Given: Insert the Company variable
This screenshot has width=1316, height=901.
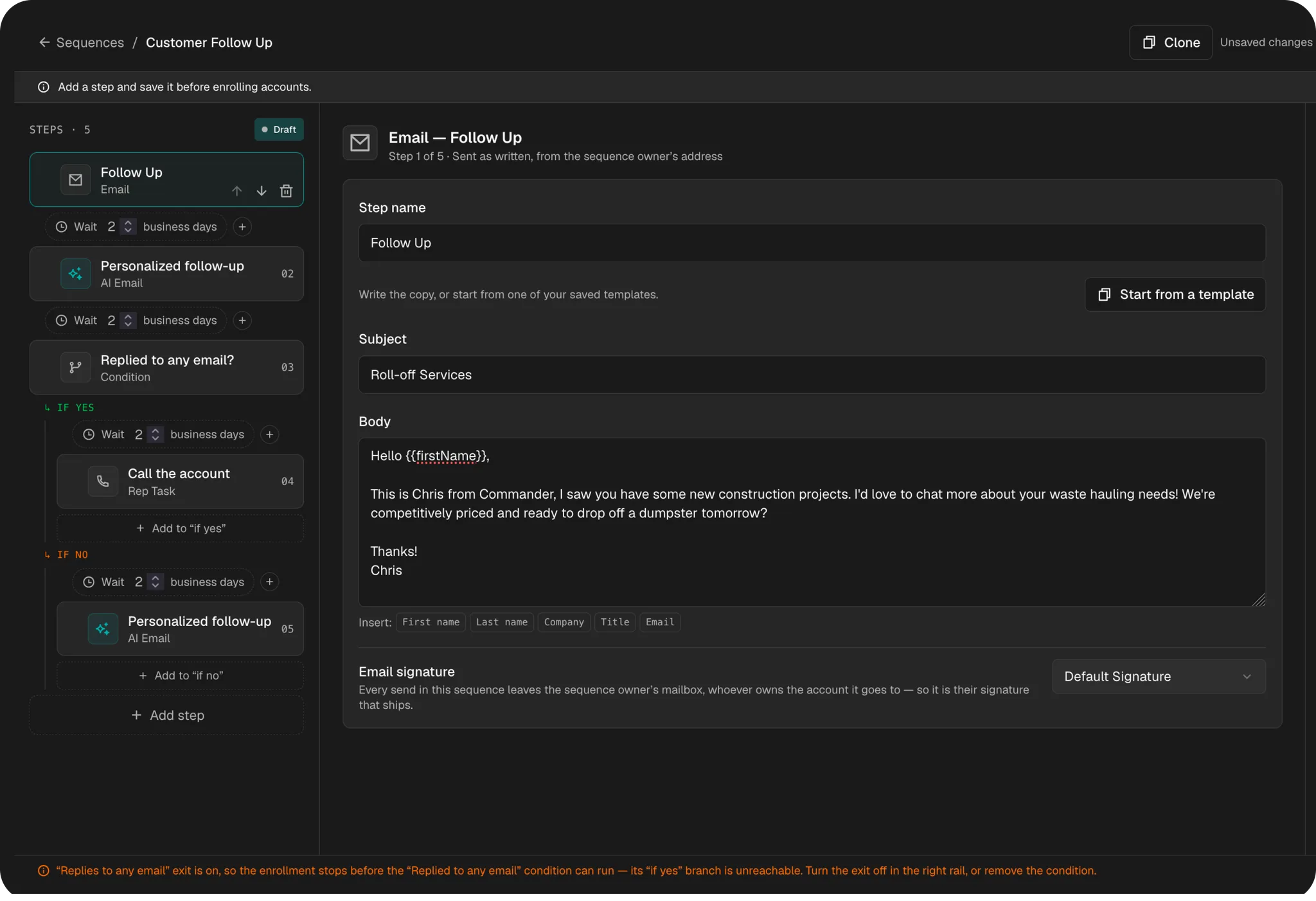Looking at the screenshot, I should [x=564, y=622].
